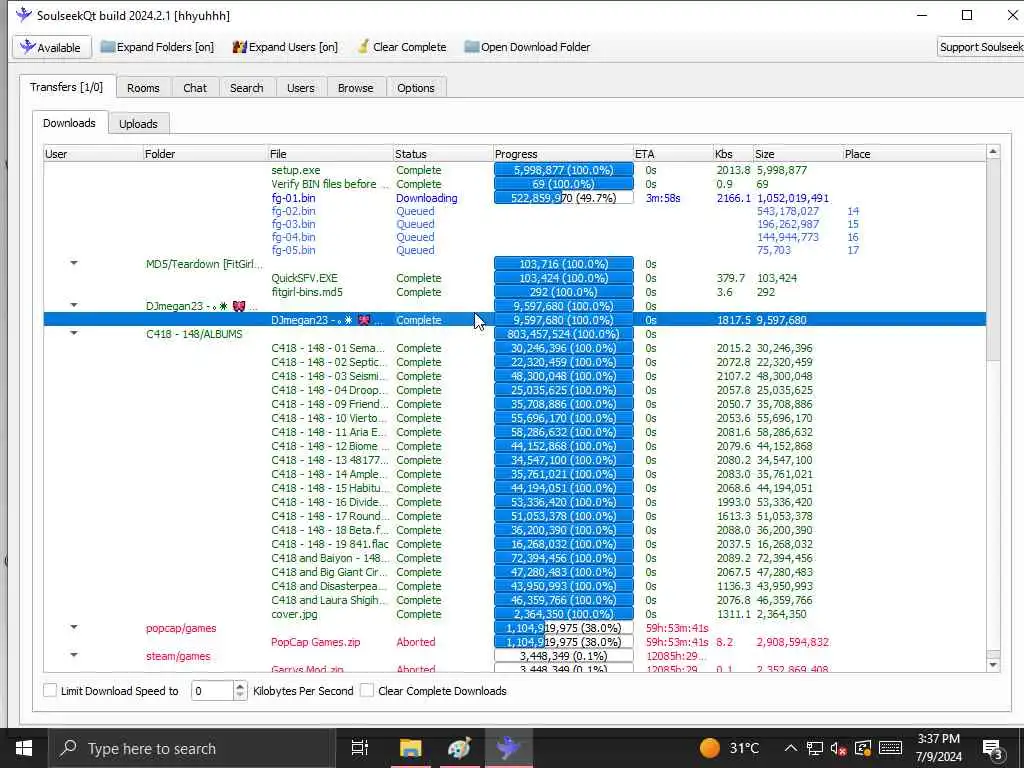Sort by the Status column header

pyautogui.click(x=443, y=154)
